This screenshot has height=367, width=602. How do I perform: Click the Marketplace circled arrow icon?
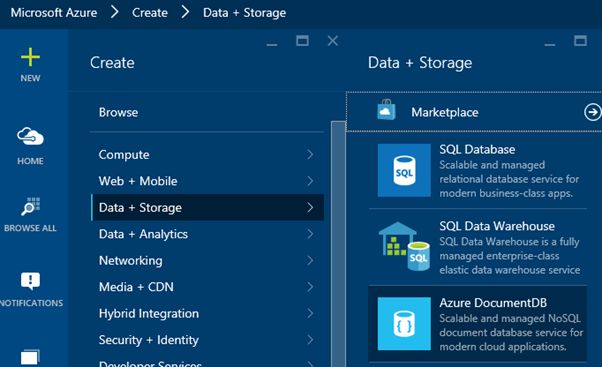click(x=593, y=112)
